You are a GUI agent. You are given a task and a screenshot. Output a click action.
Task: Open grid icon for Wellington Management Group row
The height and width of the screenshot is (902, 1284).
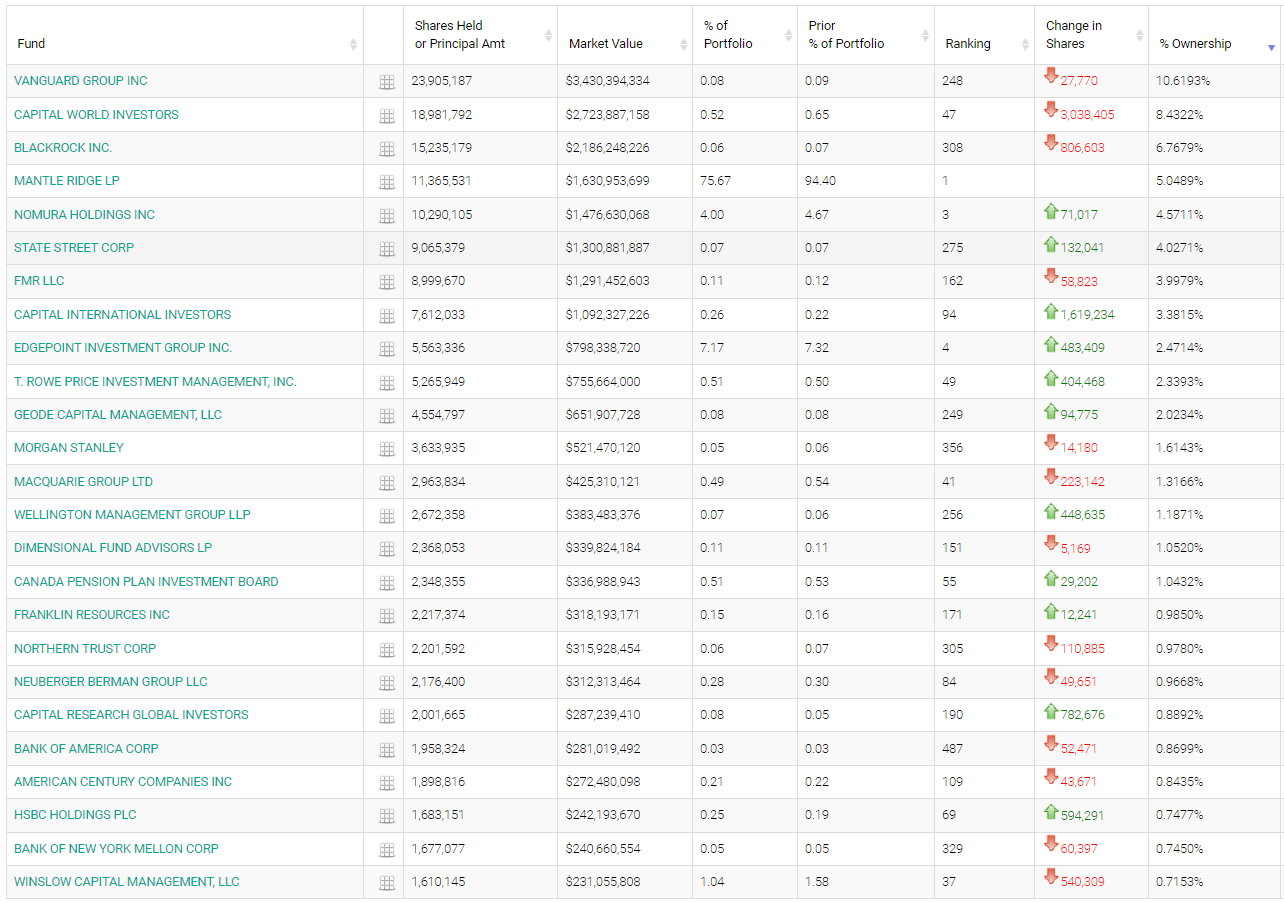coord(387,516)
